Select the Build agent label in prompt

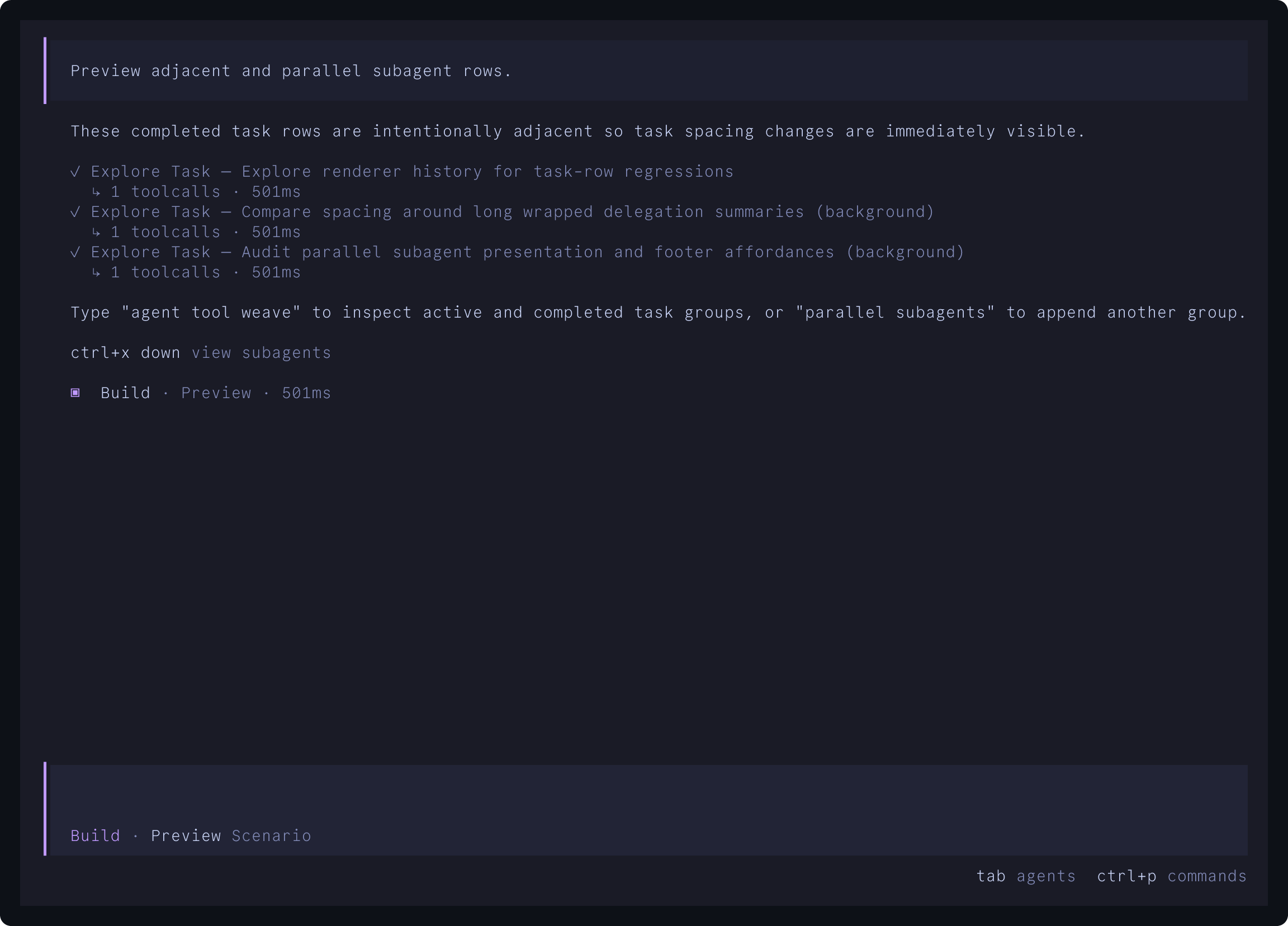tap(96, 835)
